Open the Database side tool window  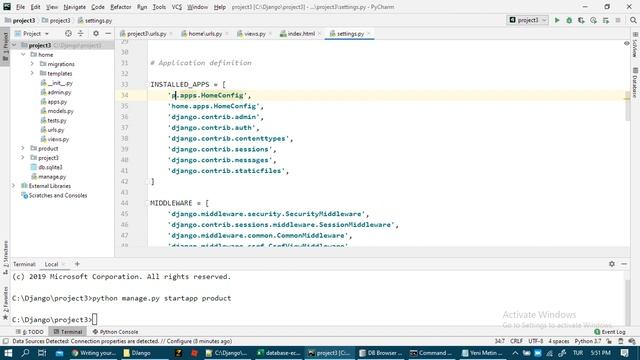[x=635, y=83]
